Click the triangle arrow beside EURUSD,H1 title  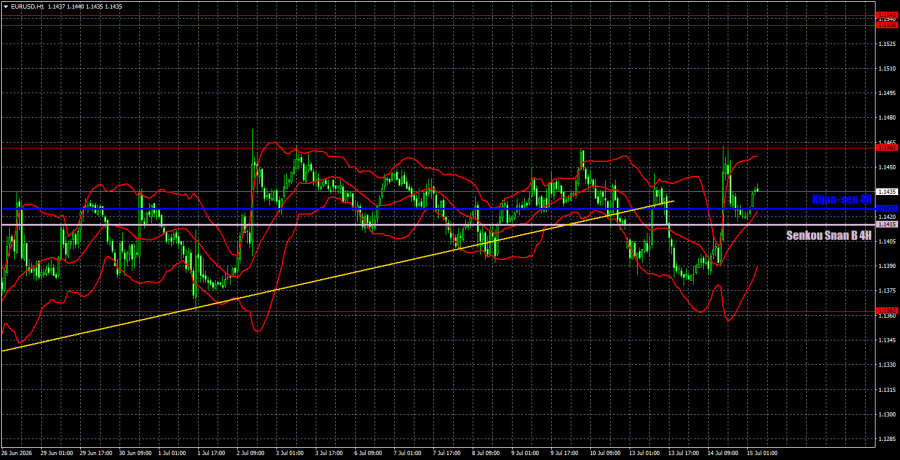tap(5, 4)
